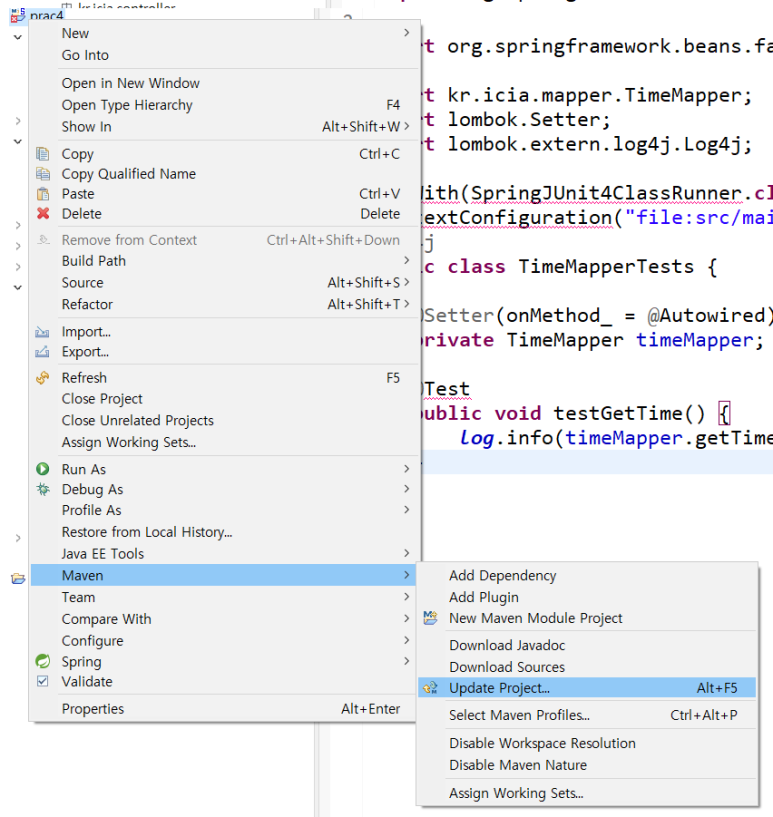
Task: Choose Close Project
Action: 224,399
